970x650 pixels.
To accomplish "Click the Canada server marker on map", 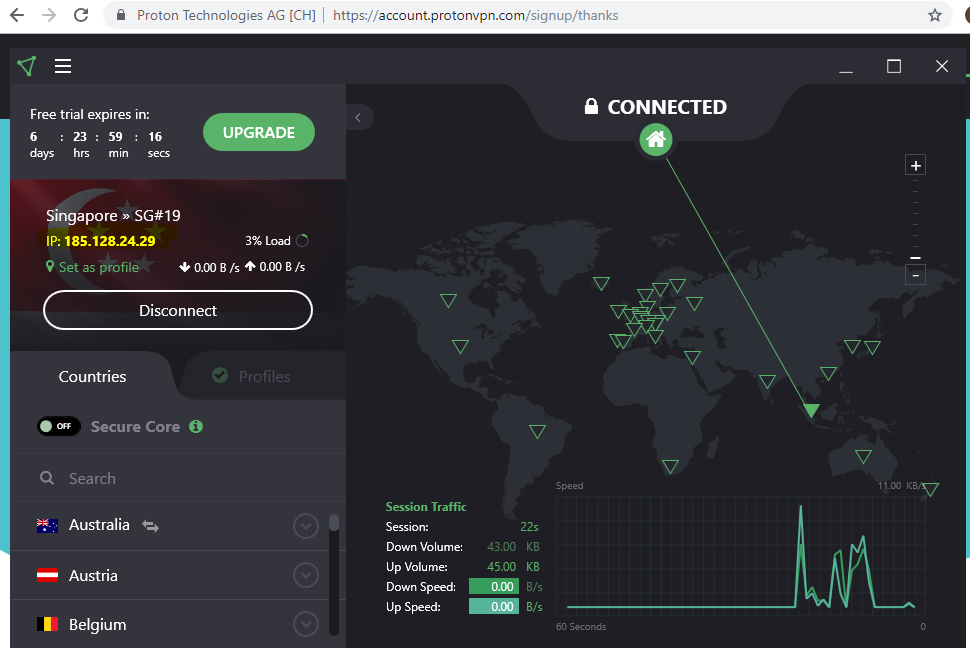I will click(448, 301).
